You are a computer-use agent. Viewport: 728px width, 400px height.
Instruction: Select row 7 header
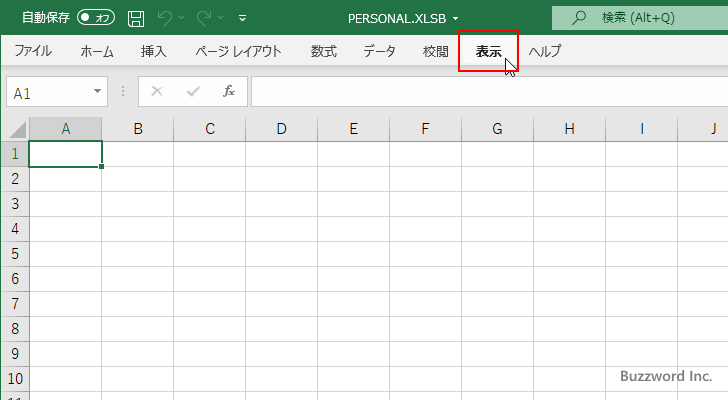pos(15,304)
